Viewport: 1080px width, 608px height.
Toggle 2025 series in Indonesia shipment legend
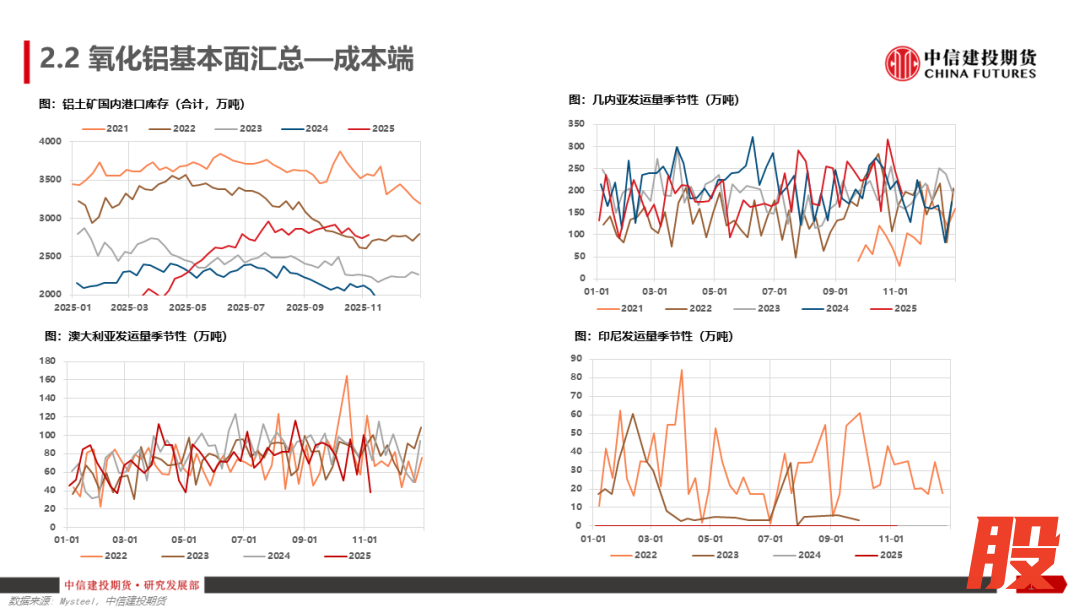(x=880, y=555)
